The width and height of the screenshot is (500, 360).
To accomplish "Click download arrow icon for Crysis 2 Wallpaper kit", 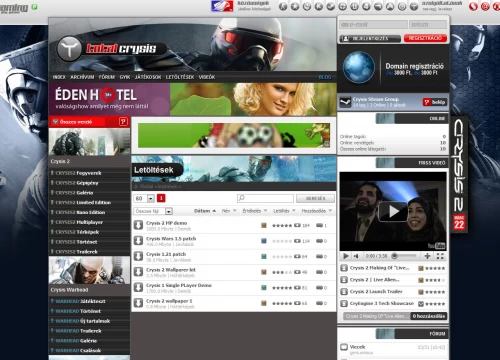I will 138,272.
